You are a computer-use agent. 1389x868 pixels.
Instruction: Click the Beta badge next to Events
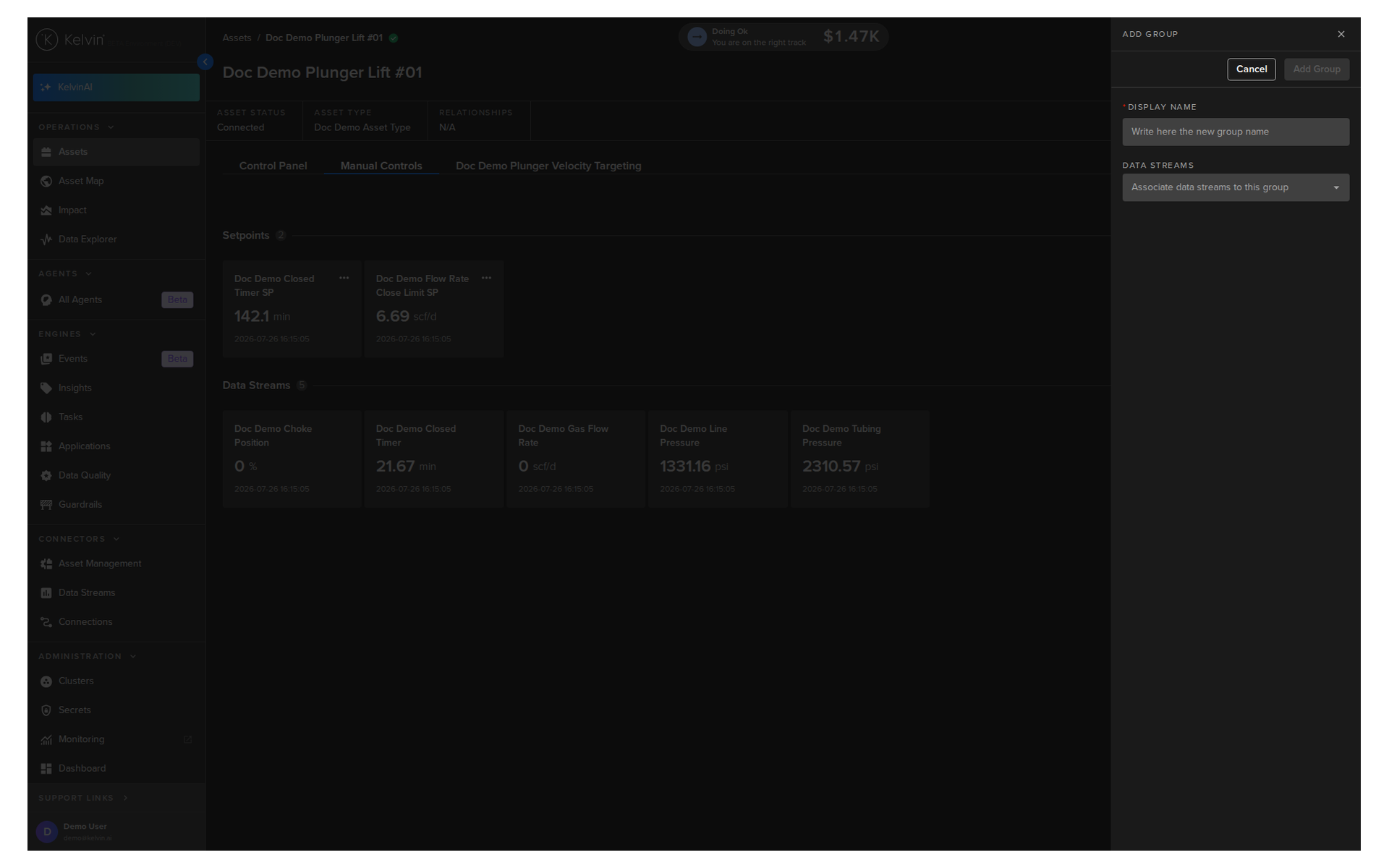tap(177, 359)
